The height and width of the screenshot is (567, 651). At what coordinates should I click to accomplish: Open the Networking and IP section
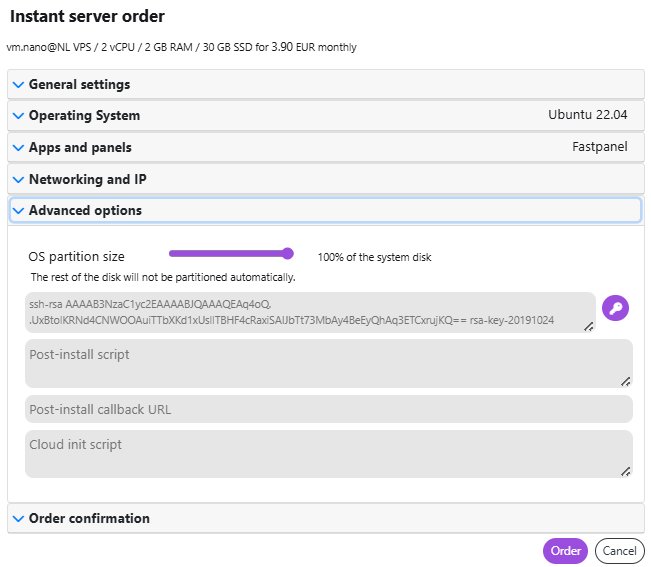[326, 179]
